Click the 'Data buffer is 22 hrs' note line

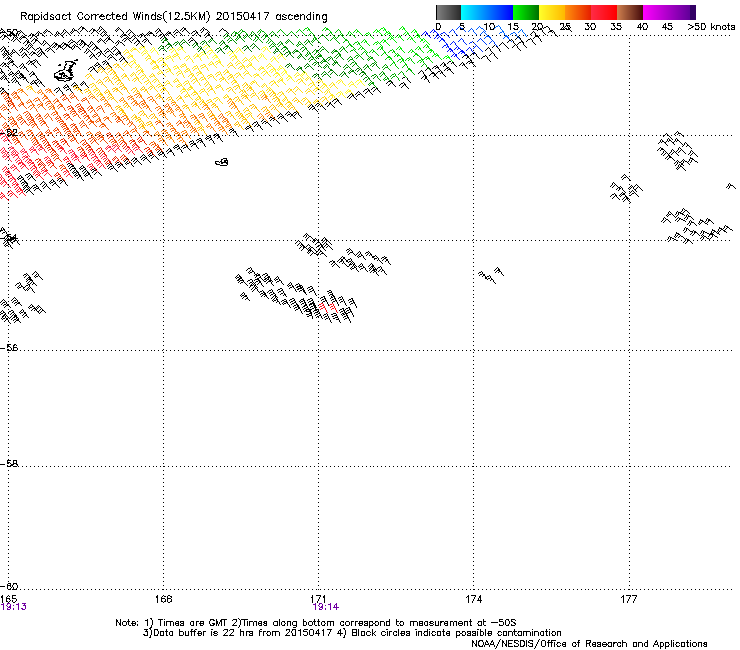pyautogui.click(x=352, y=633)
